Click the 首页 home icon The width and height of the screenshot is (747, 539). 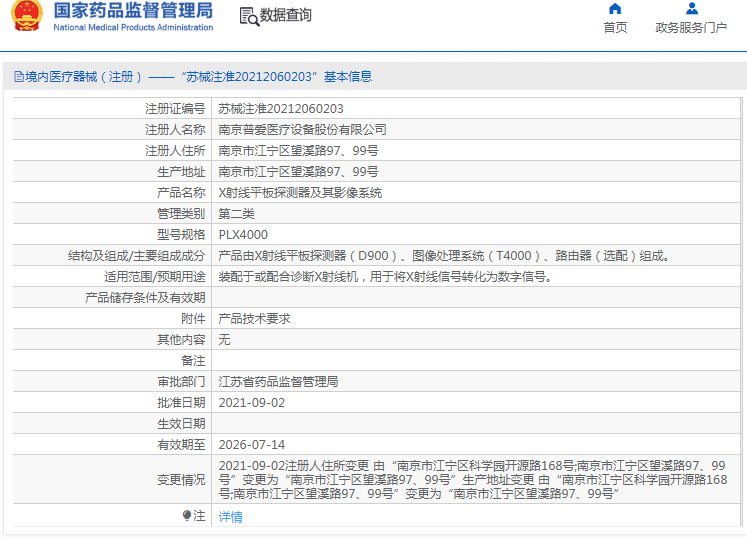pyautogui.click(x=615, y=9)
